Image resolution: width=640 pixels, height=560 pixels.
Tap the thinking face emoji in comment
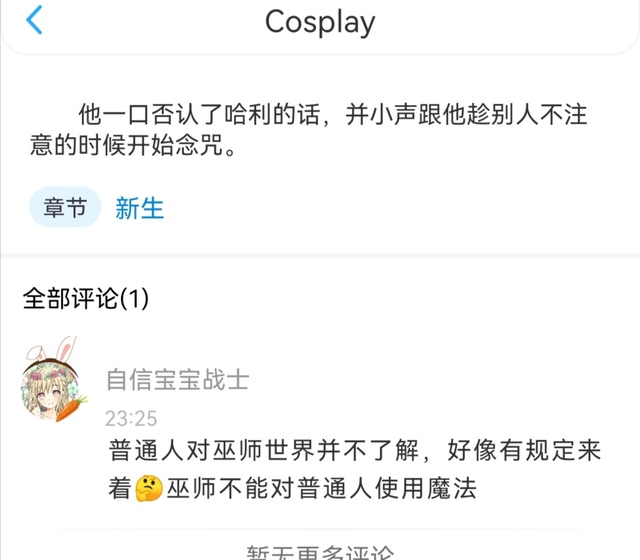pos(149,488)
